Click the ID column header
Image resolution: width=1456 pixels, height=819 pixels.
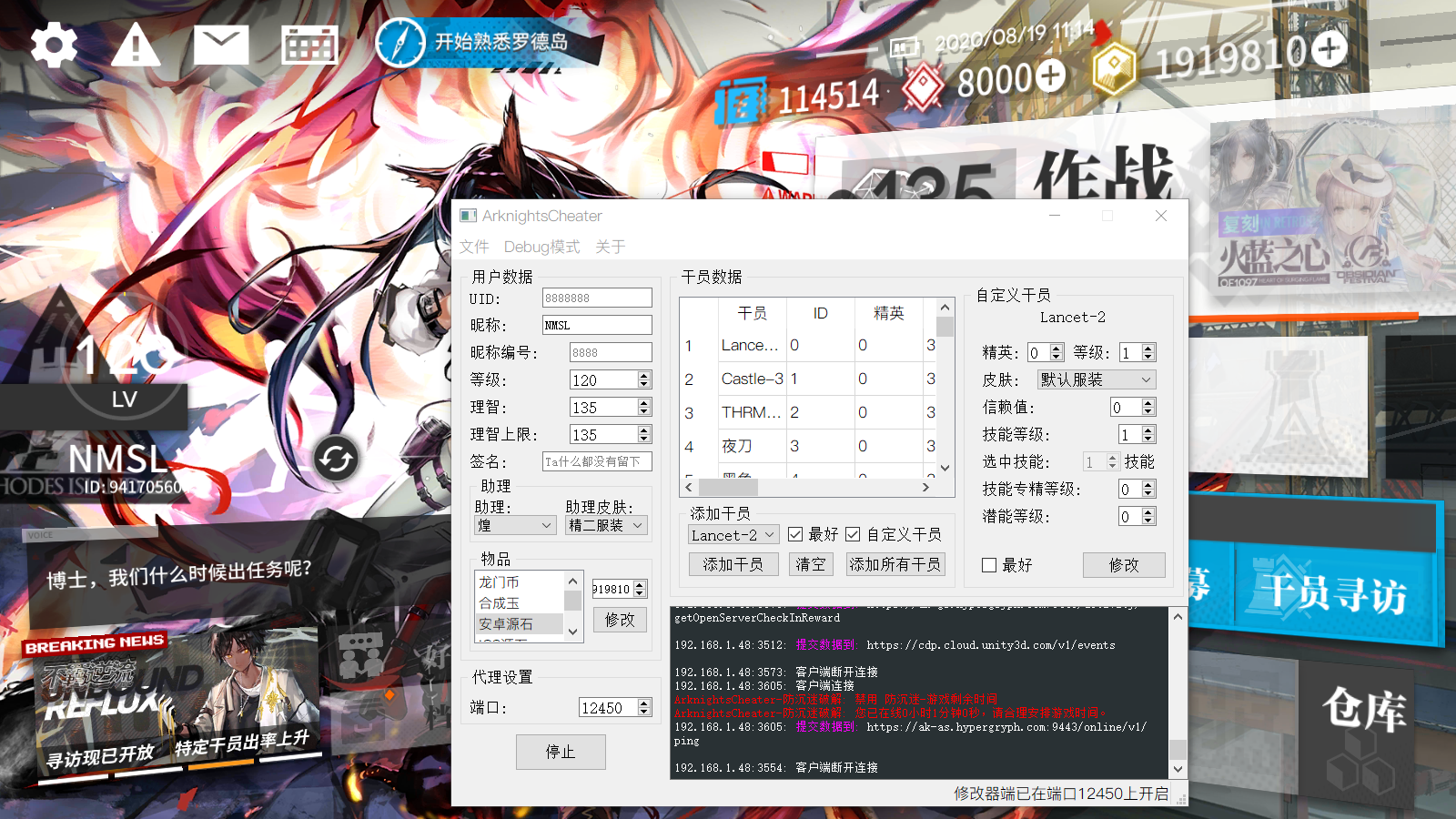pos(821,313)
